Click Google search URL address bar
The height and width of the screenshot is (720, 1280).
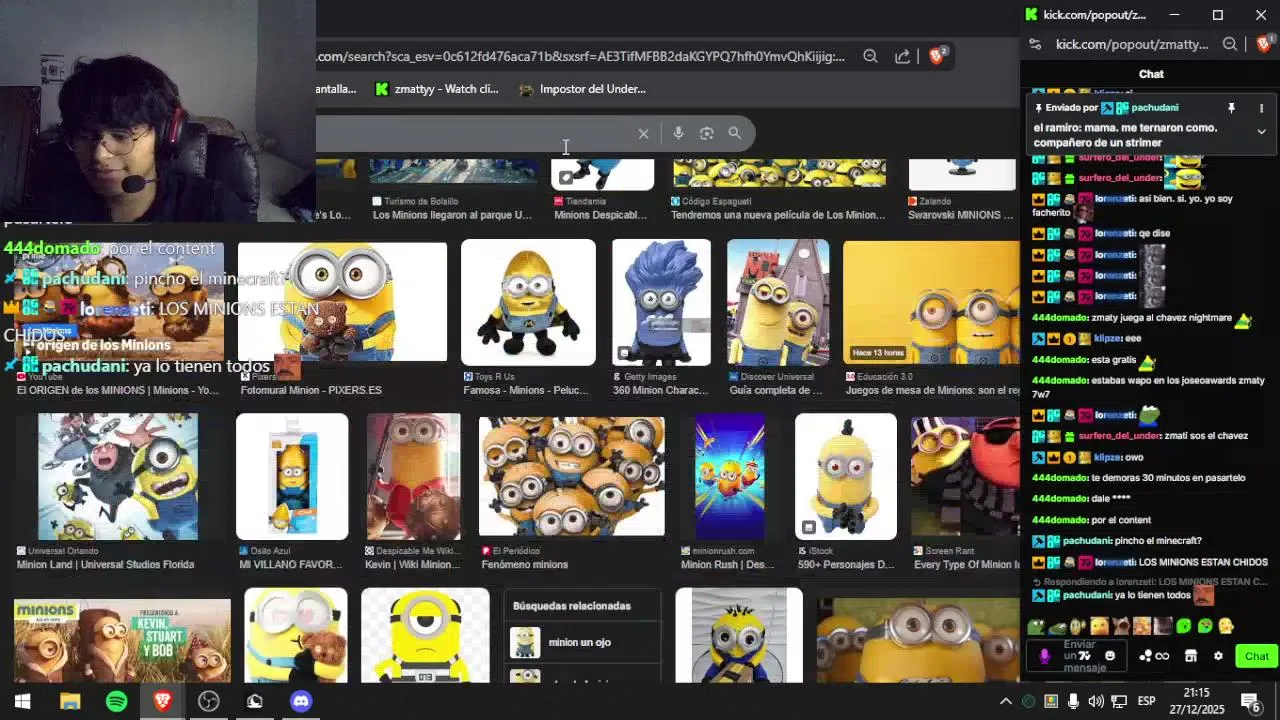coord(580,57)
